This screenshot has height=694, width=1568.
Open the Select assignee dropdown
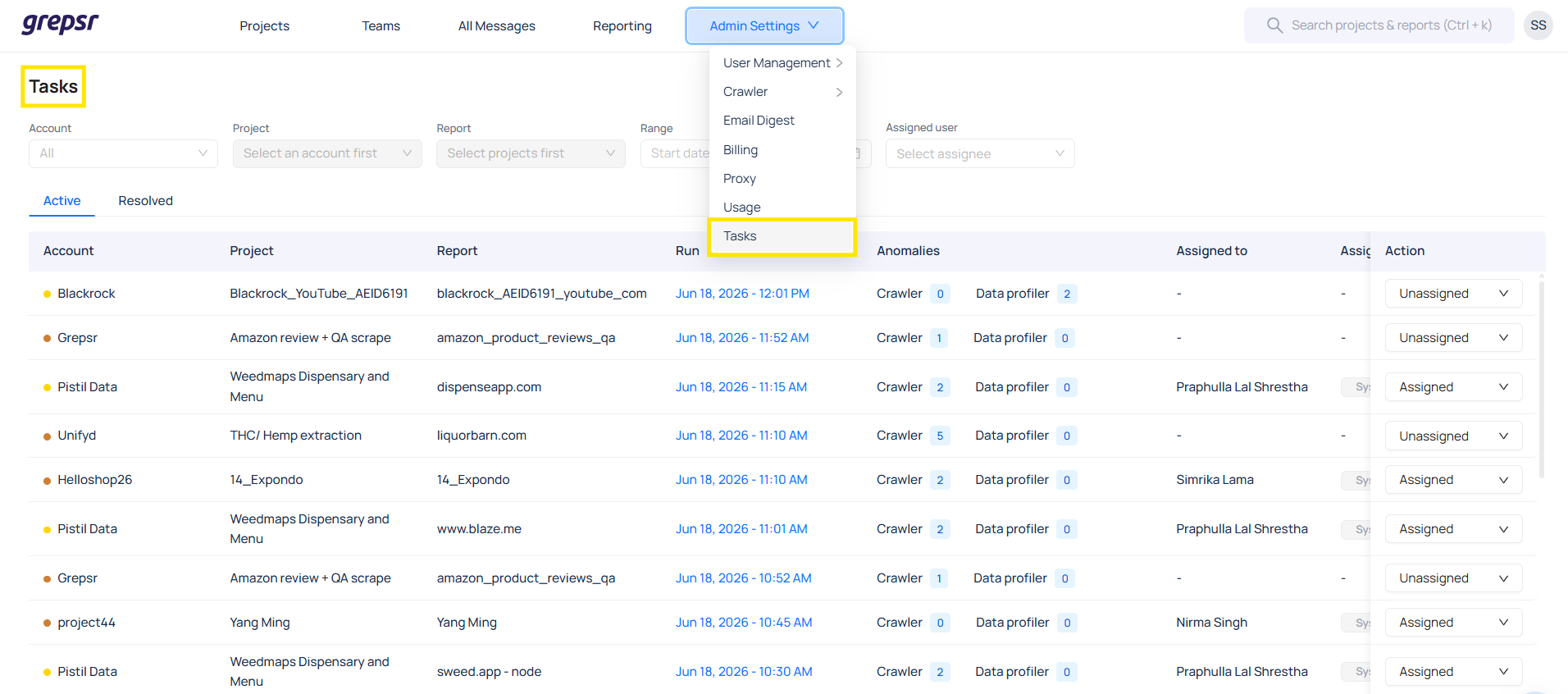pos(980,153)
